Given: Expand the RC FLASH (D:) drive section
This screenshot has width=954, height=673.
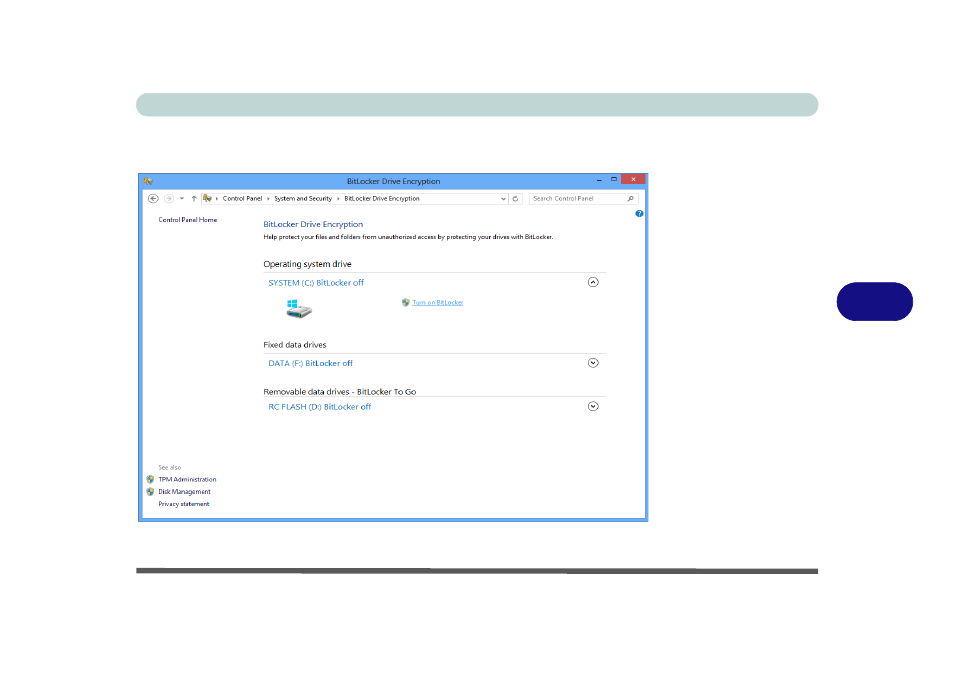Looking at the screenshot, I should [x=593, y=406].
